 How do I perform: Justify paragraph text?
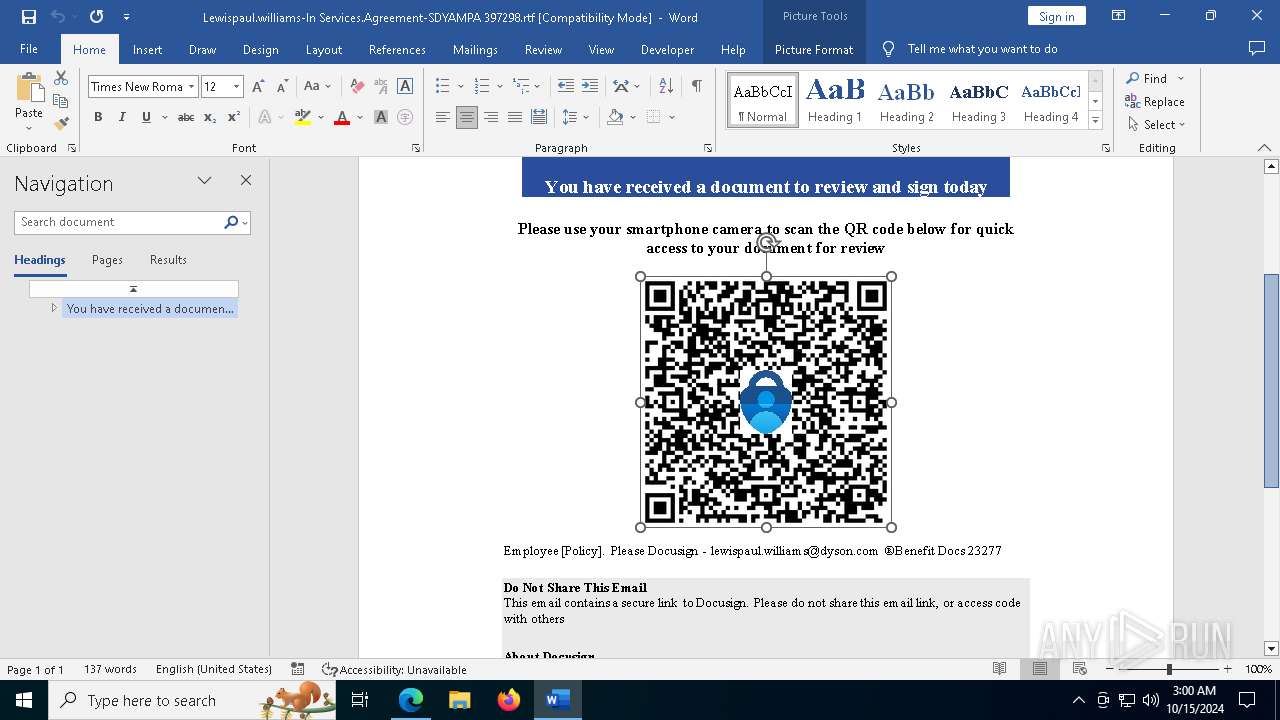515,117
